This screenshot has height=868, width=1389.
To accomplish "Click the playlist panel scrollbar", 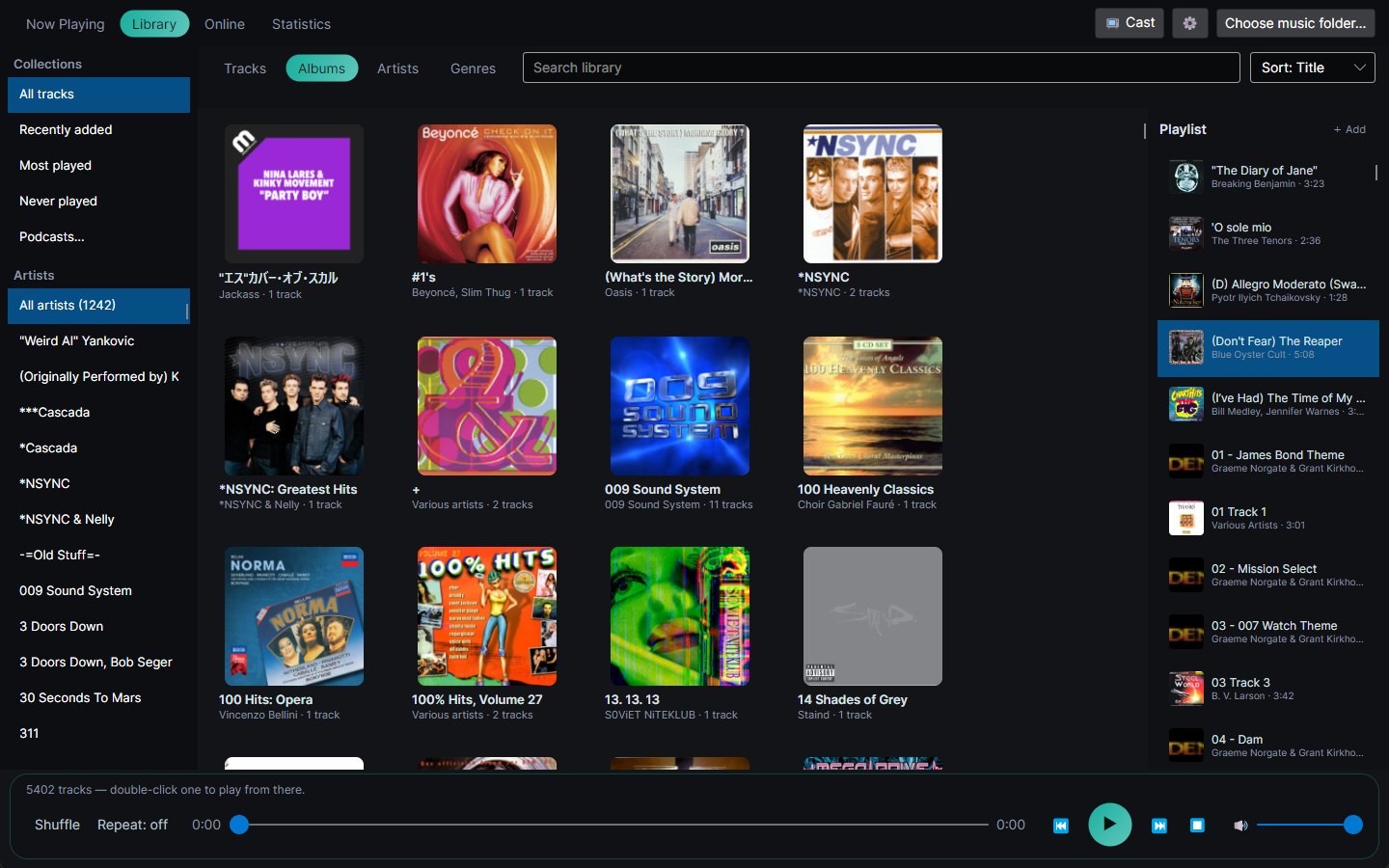I will 1376,173.
